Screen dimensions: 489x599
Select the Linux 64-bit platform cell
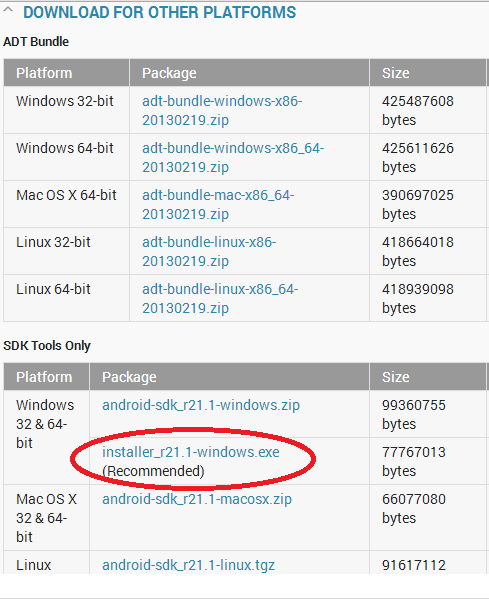[66, 298]
